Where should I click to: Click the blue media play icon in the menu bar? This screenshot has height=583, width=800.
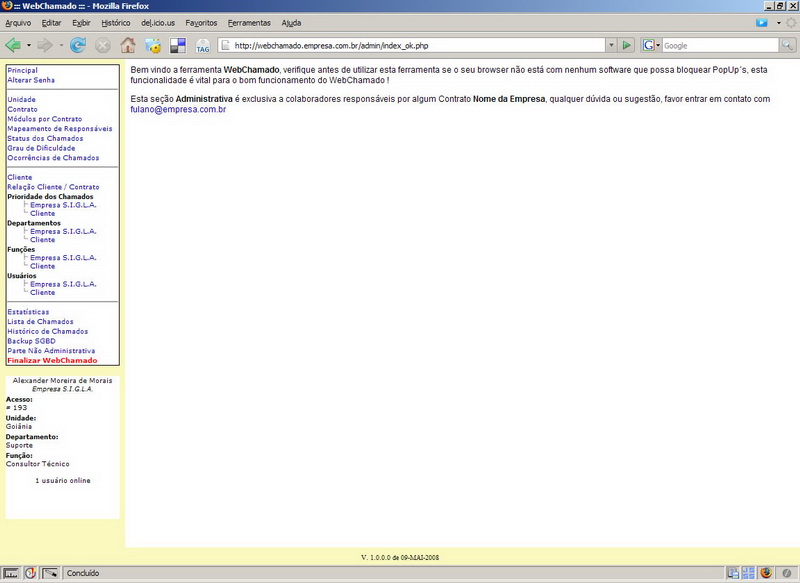tap(762, 22)
